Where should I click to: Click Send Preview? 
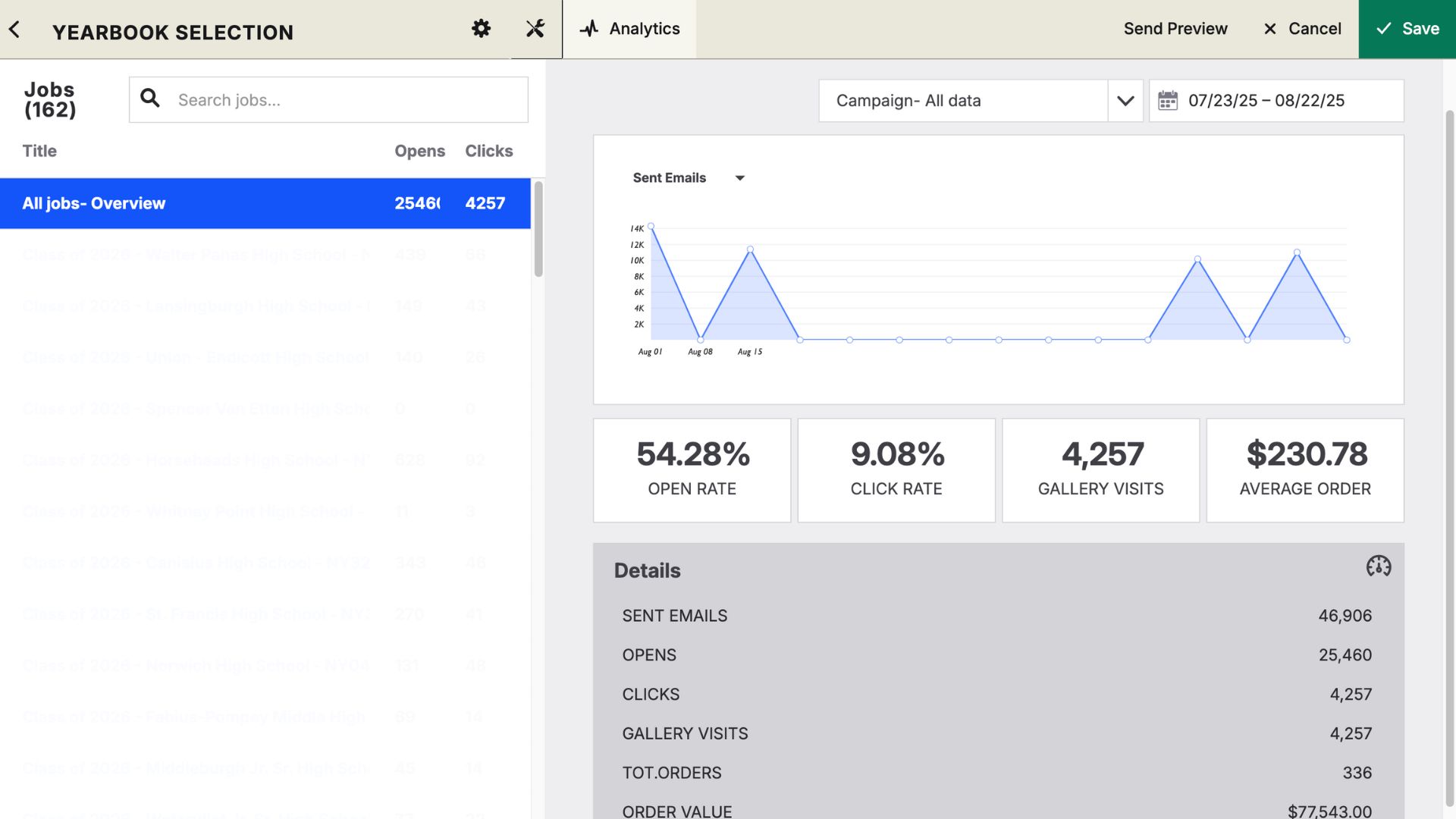[1175, 29]
